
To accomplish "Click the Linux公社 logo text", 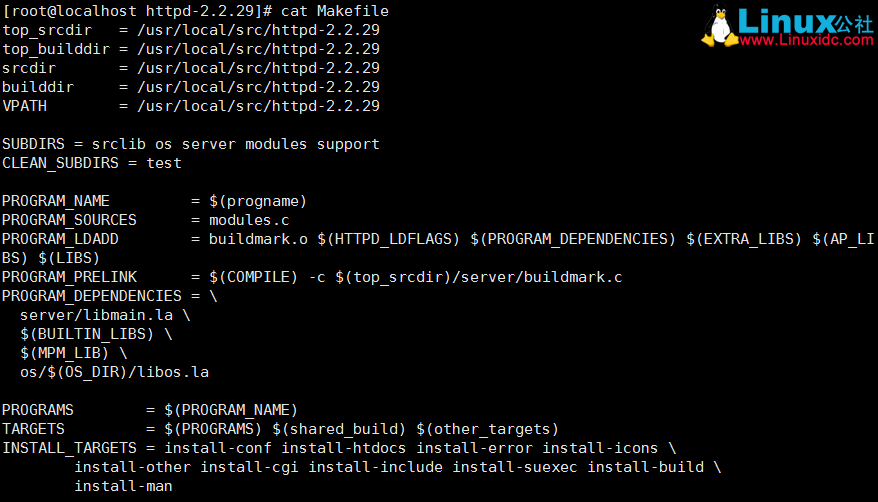I will coord(805,21).
